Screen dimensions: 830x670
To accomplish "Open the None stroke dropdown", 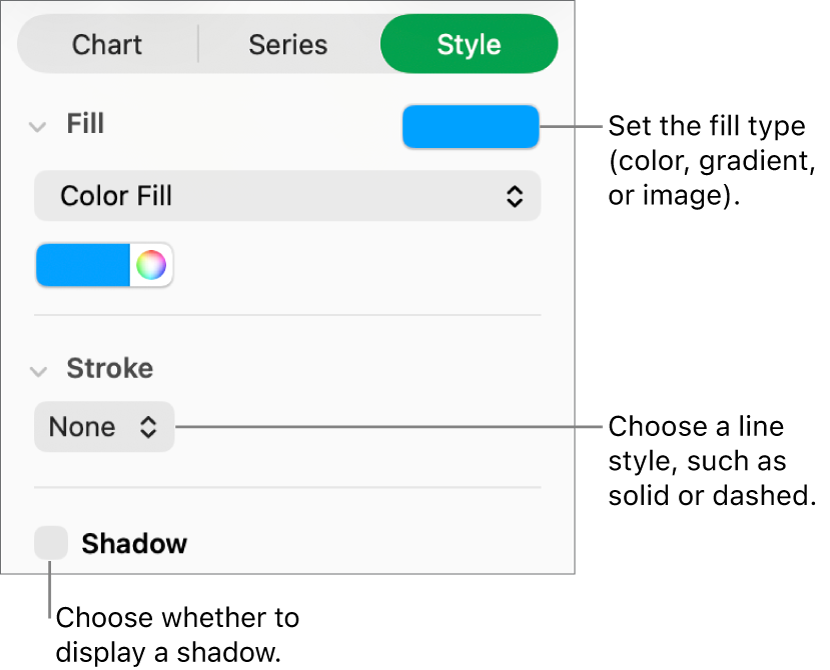I will pos(104,427).
